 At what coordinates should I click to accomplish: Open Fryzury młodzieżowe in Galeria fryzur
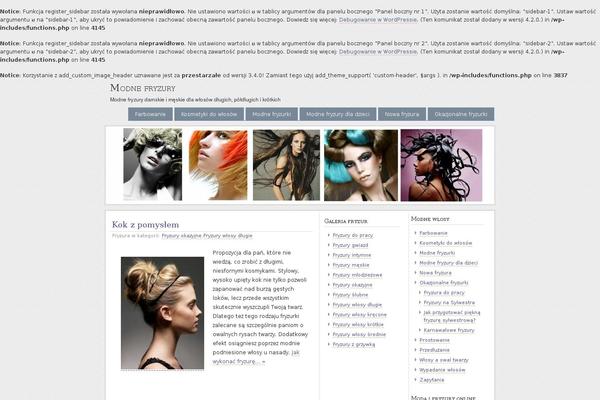(357, 275)
